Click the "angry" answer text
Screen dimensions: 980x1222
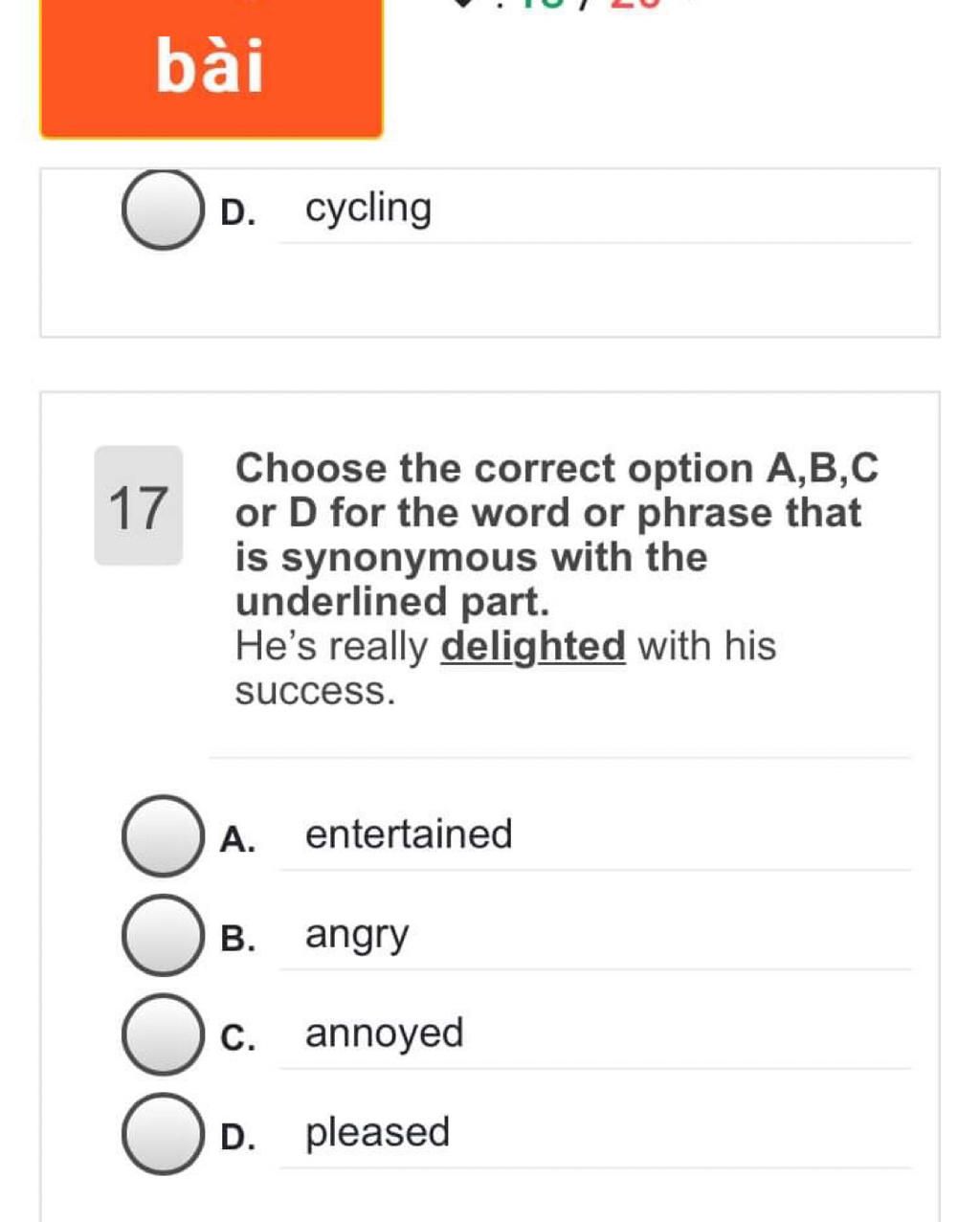(357, 935)
